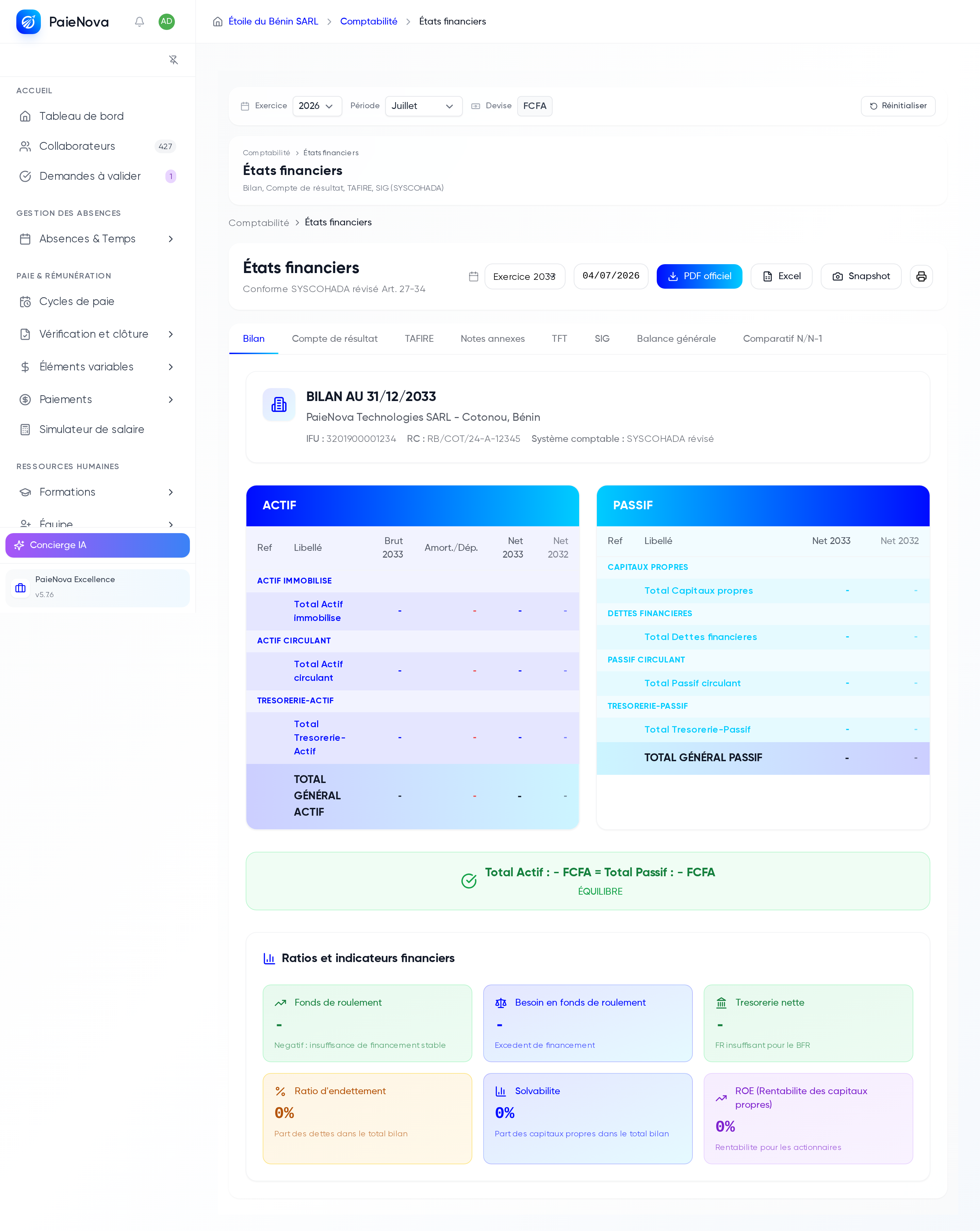Expand the Éléments variables section
The width and height of the screenshot is (980, 1231).
pyautogui.click(x=98, y=367)
